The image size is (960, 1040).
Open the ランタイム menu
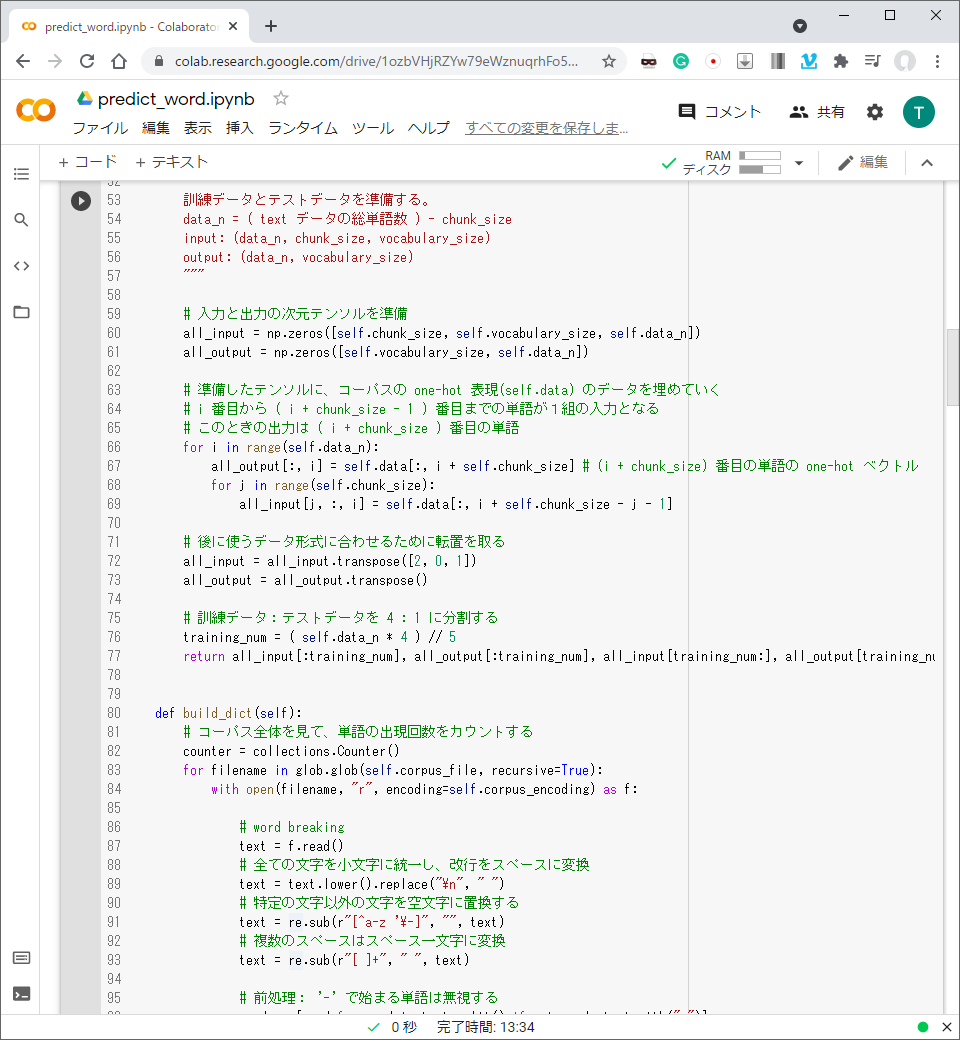tap(303, 128)
